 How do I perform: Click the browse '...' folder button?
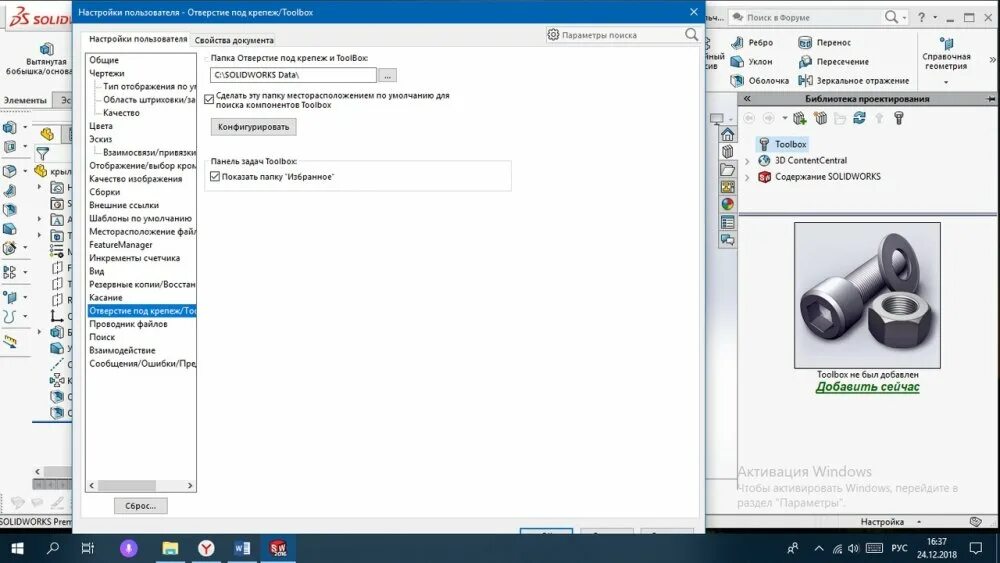(x=387, y=75)
